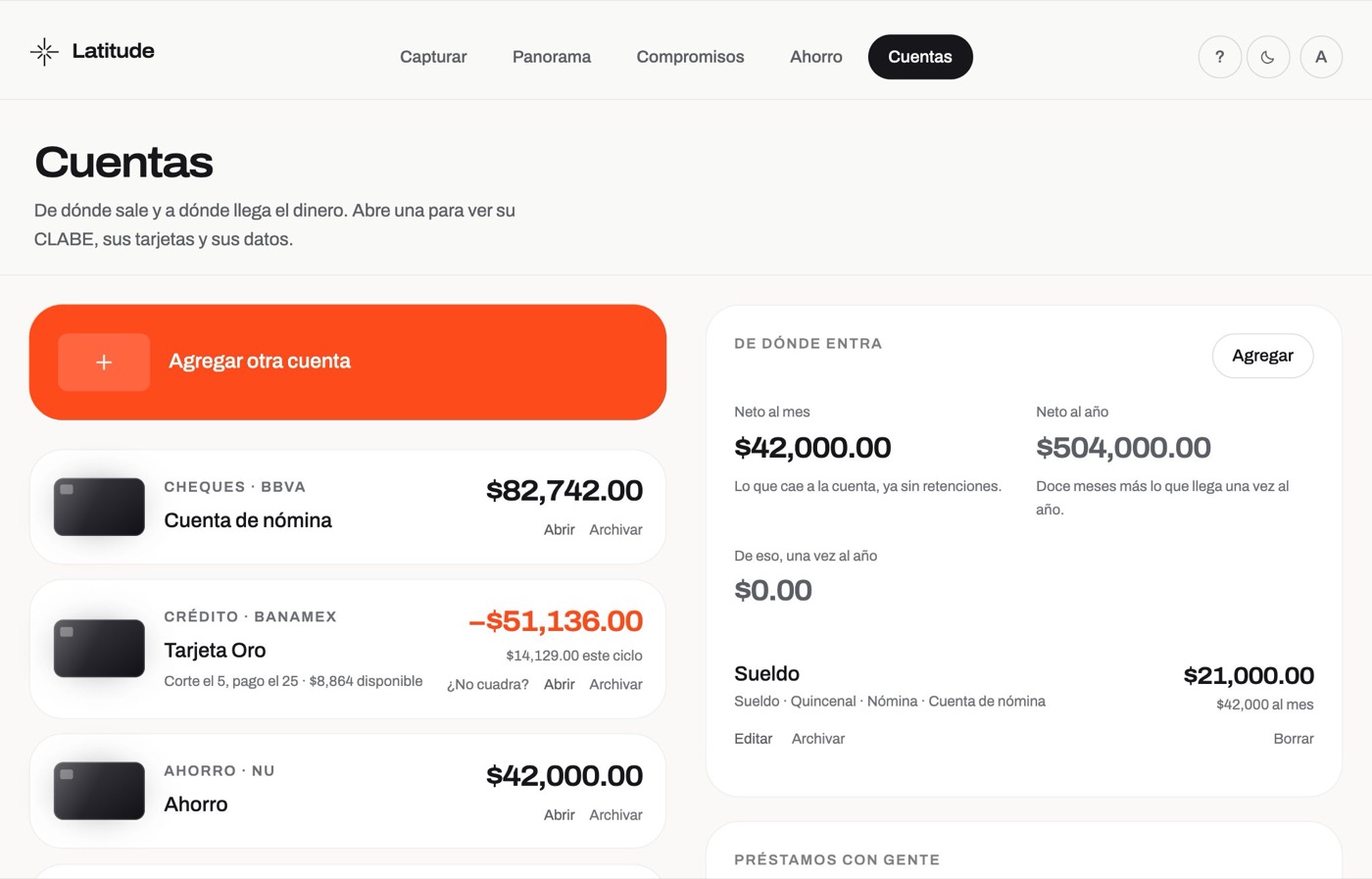Open the Cuenta de nómina account via Abrir
The width and height of the screenshot is (1372, 879).
[x=559, y=530]
